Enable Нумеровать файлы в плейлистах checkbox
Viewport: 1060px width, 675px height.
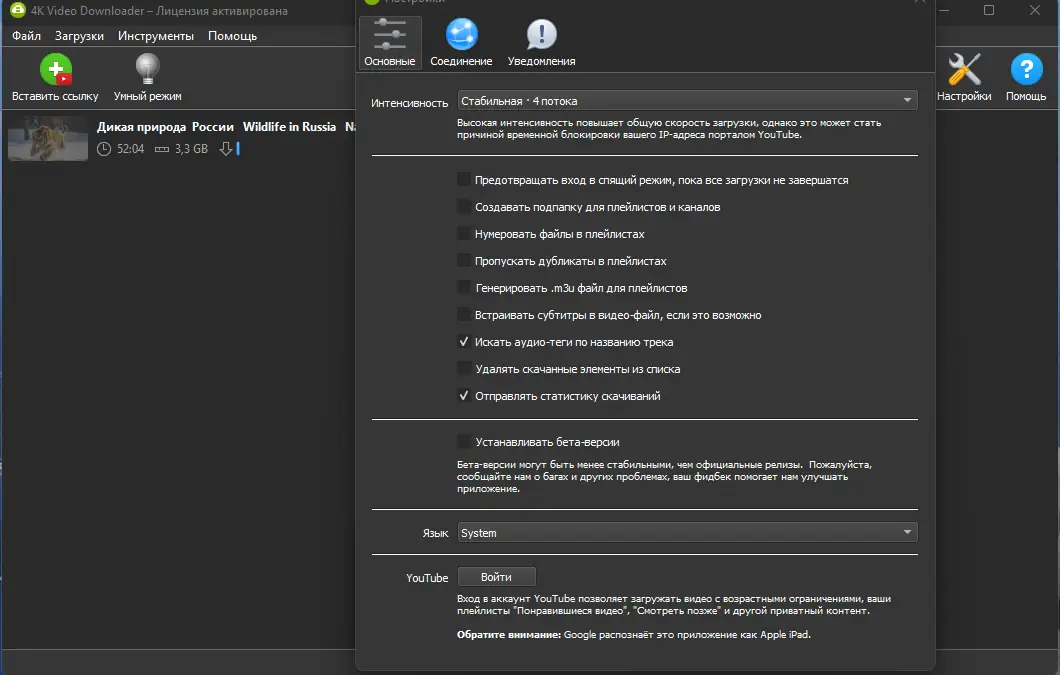(464, 233)
